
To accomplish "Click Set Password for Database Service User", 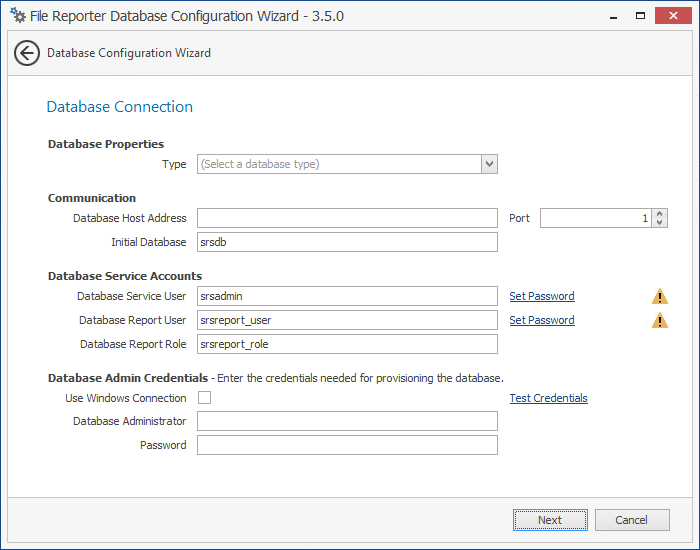I will pyautogui.click(x=541, y=296).
